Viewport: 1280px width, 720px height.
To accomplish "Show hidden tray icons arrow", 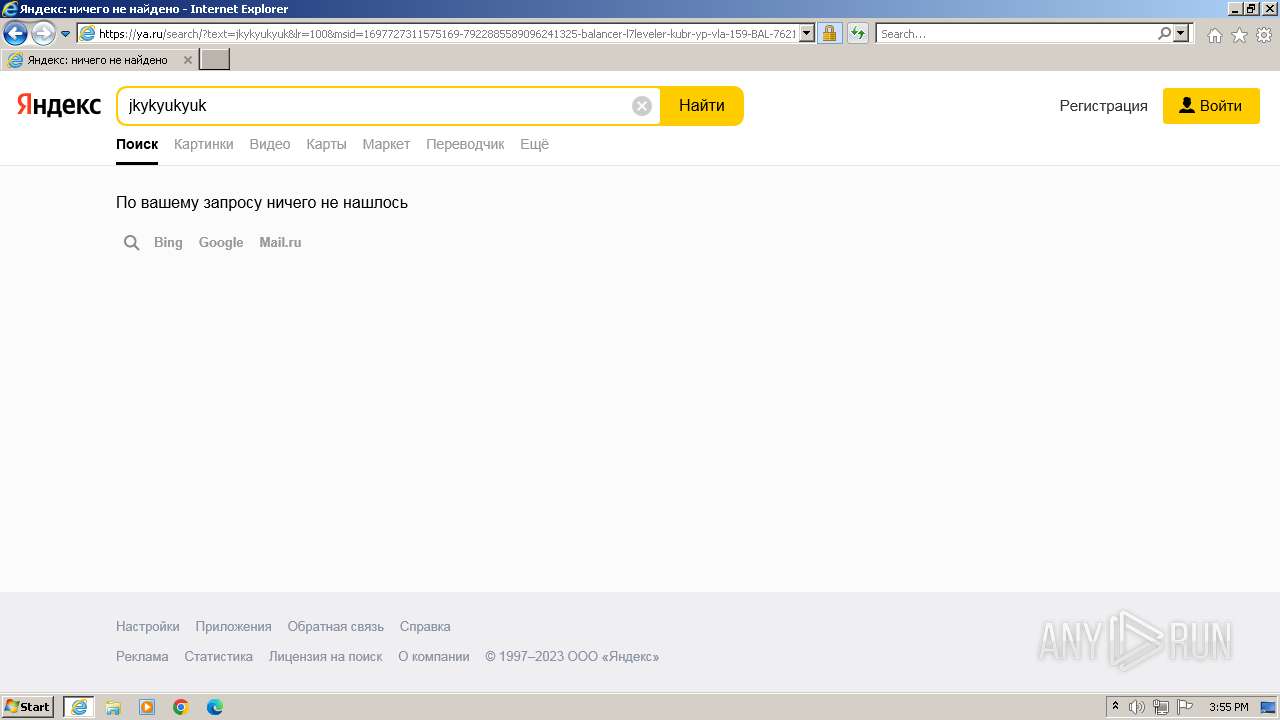I will 1116,707.
